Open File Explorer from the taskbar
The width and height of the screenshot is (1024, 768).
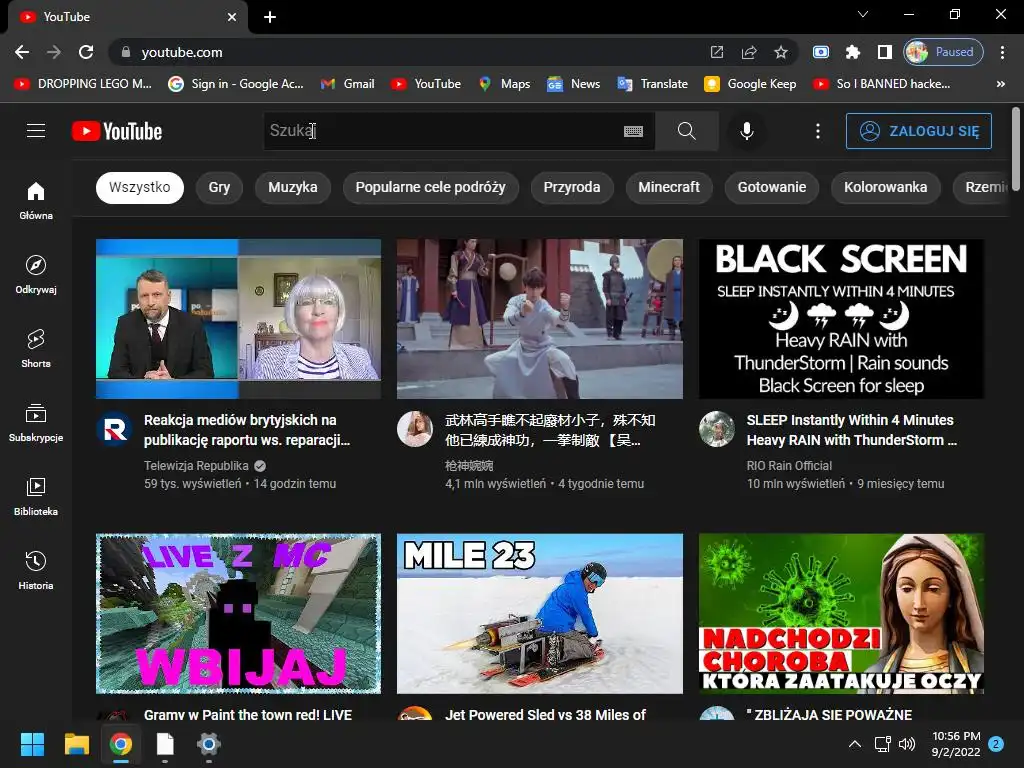click(76, 744)
